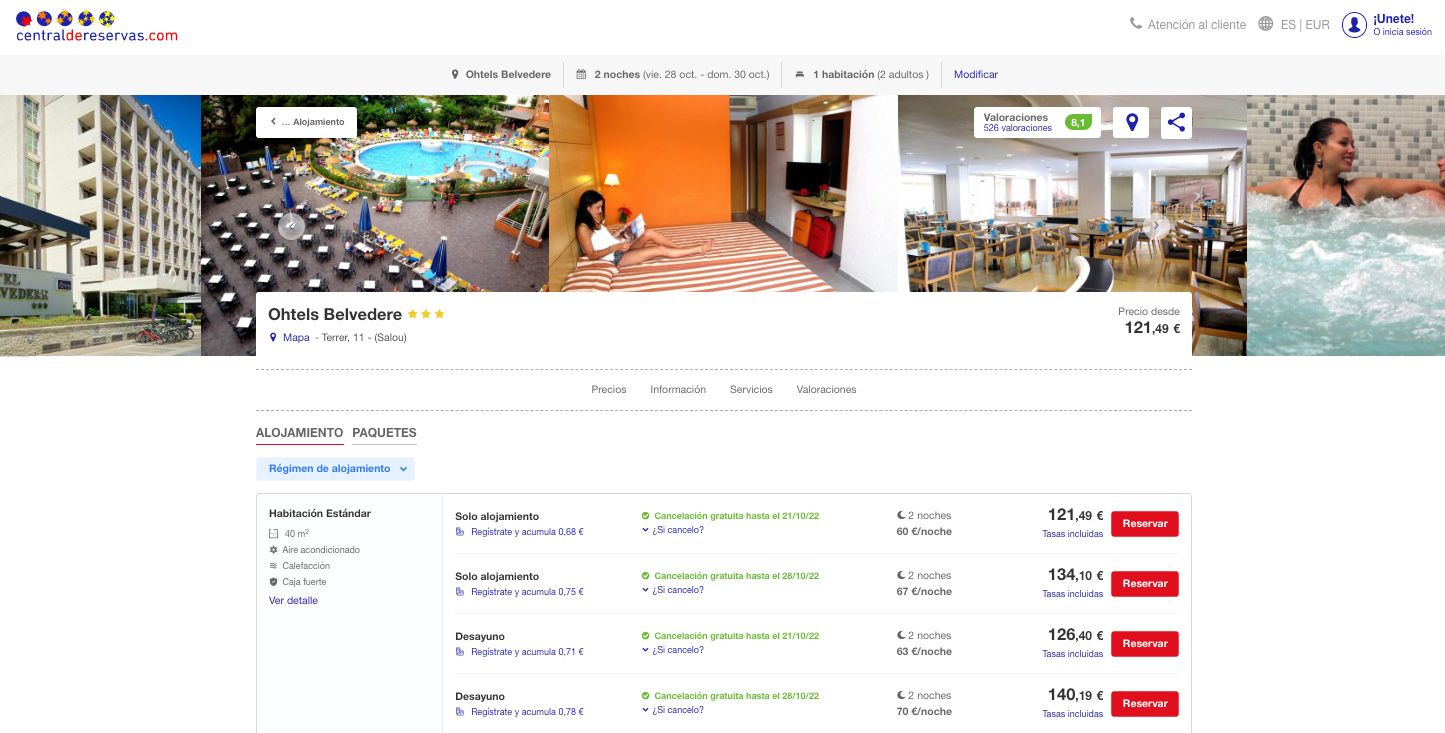Click the Habitación Estándar heading
The image size is (1445, 733).
(x=320, y=513)
